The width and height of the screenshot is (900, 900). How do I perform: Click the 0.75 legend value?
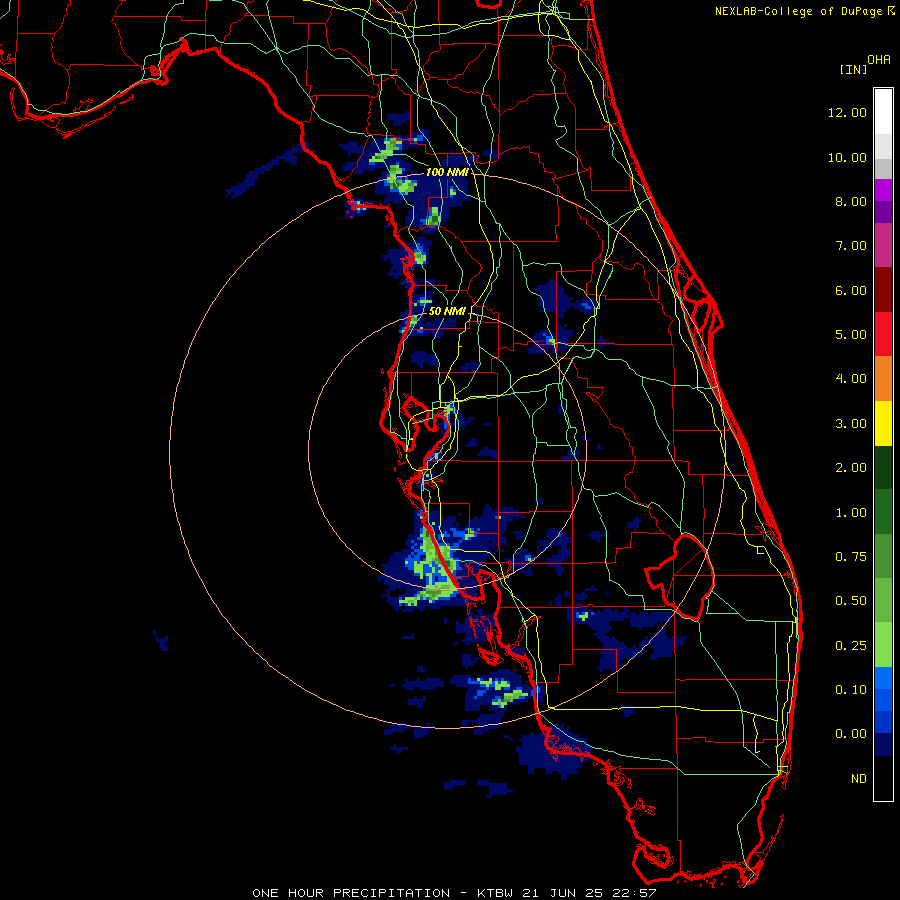[x=851, y=557]
